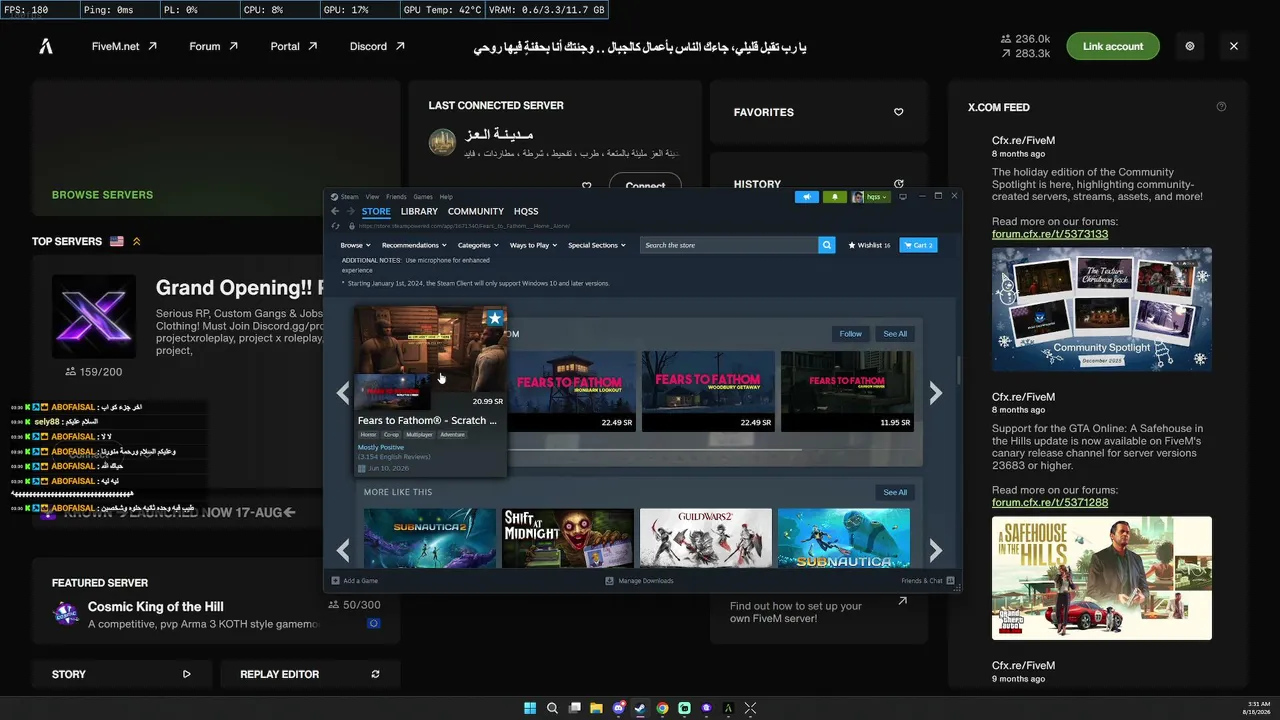This screenshot has width=1280, height=720.
Task: Open Windows taskbar Search
Action: pyautogui.click(x=552, y=708)
